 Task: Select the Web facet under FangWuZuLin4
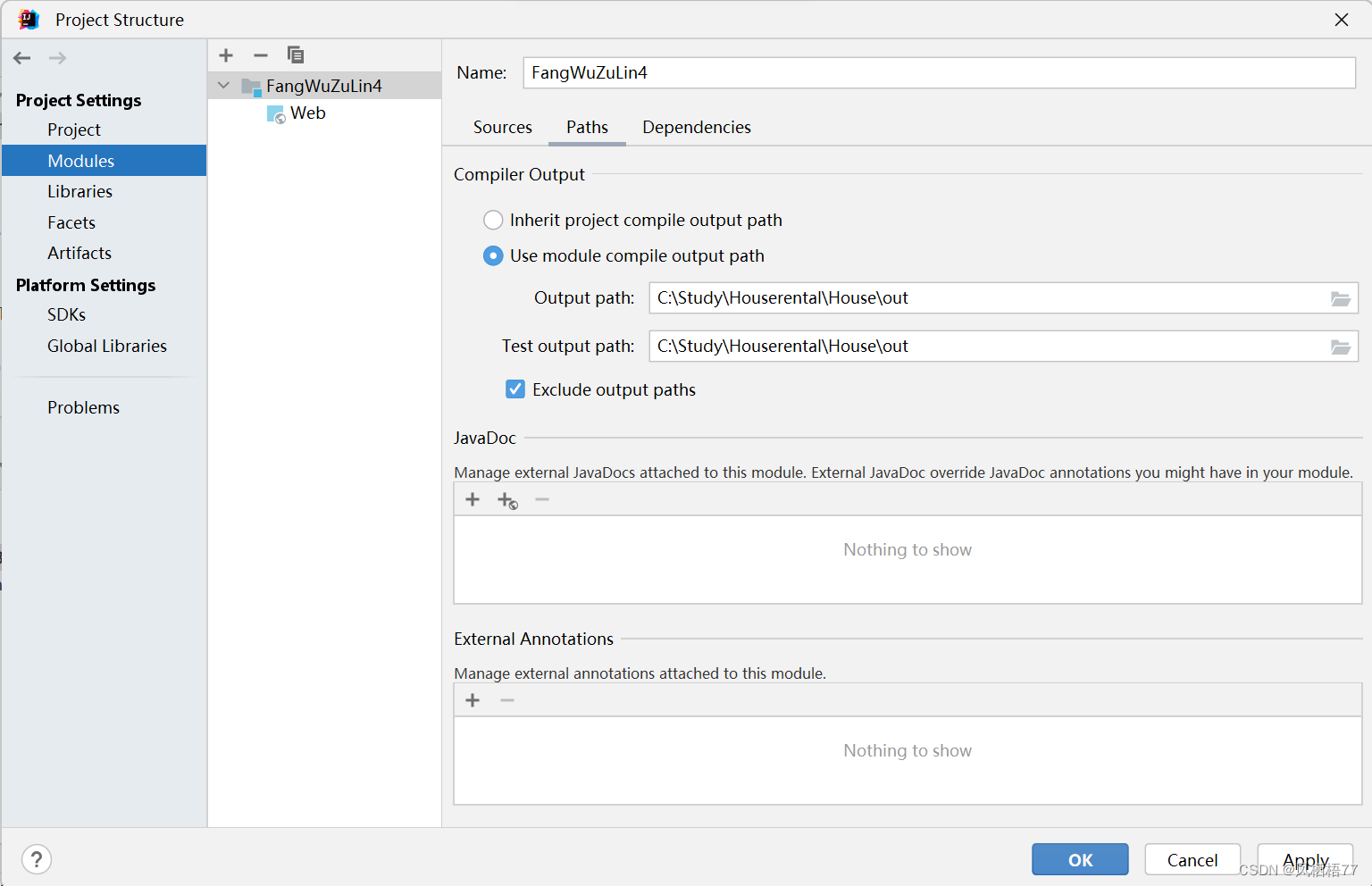(x=308, y=113)
